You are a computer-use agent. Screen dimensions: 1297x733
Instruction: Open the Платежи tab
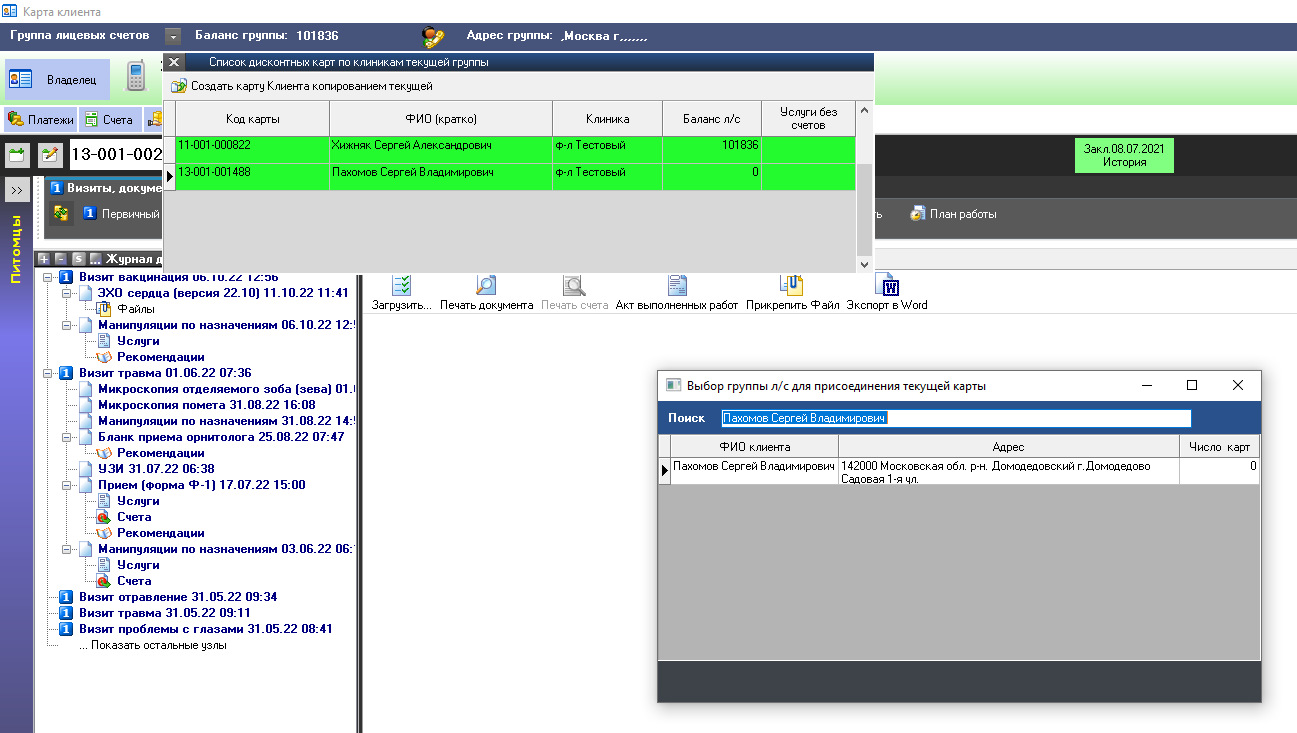(x=41, y=120)
